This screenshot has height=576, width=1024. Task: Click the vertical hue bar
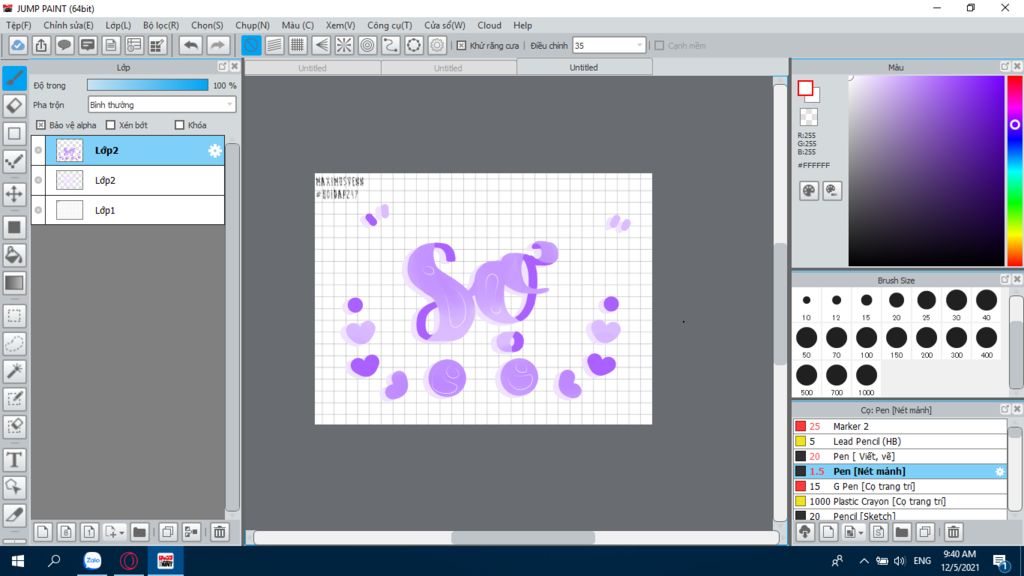(1014, 171)
